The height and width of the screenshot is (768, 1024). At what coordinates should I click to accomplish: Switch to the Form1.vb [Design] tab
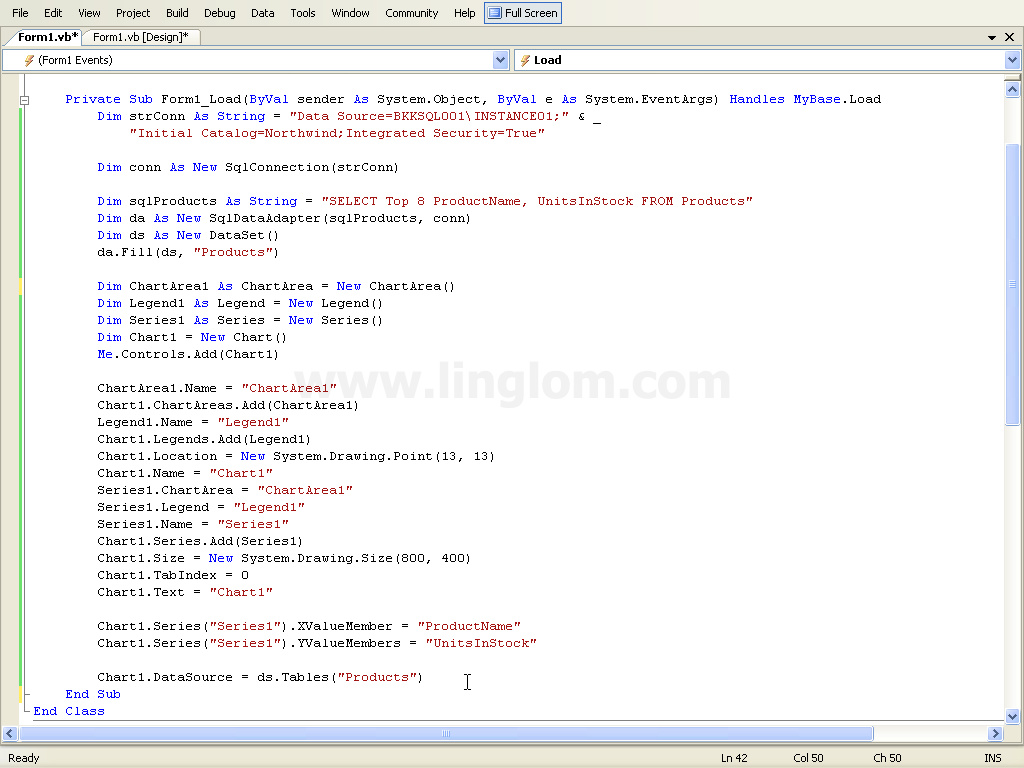(140, 37)
